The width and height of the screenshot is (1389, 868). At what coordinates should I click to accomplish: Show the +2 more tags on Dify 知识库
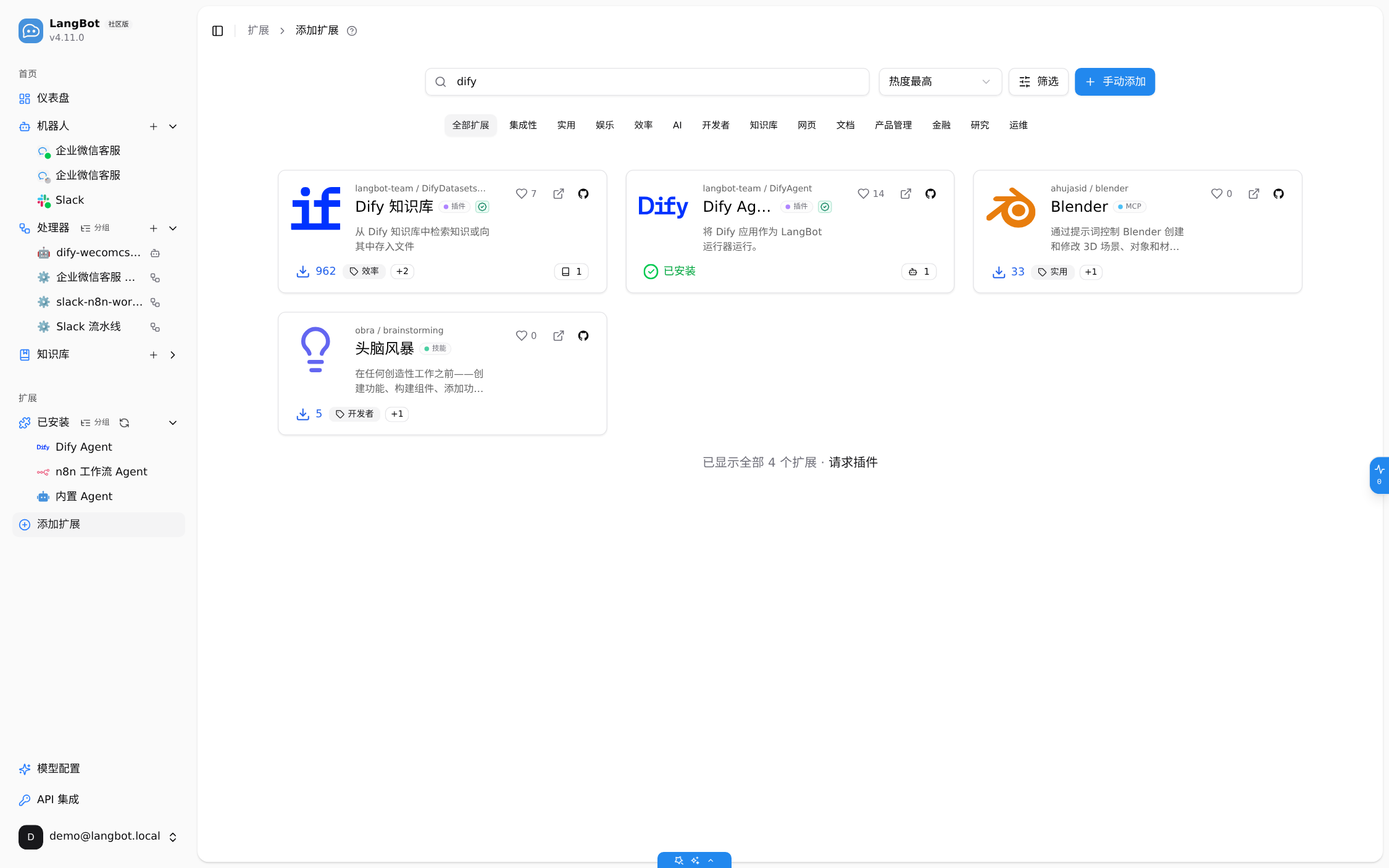[x=403, y=272]
